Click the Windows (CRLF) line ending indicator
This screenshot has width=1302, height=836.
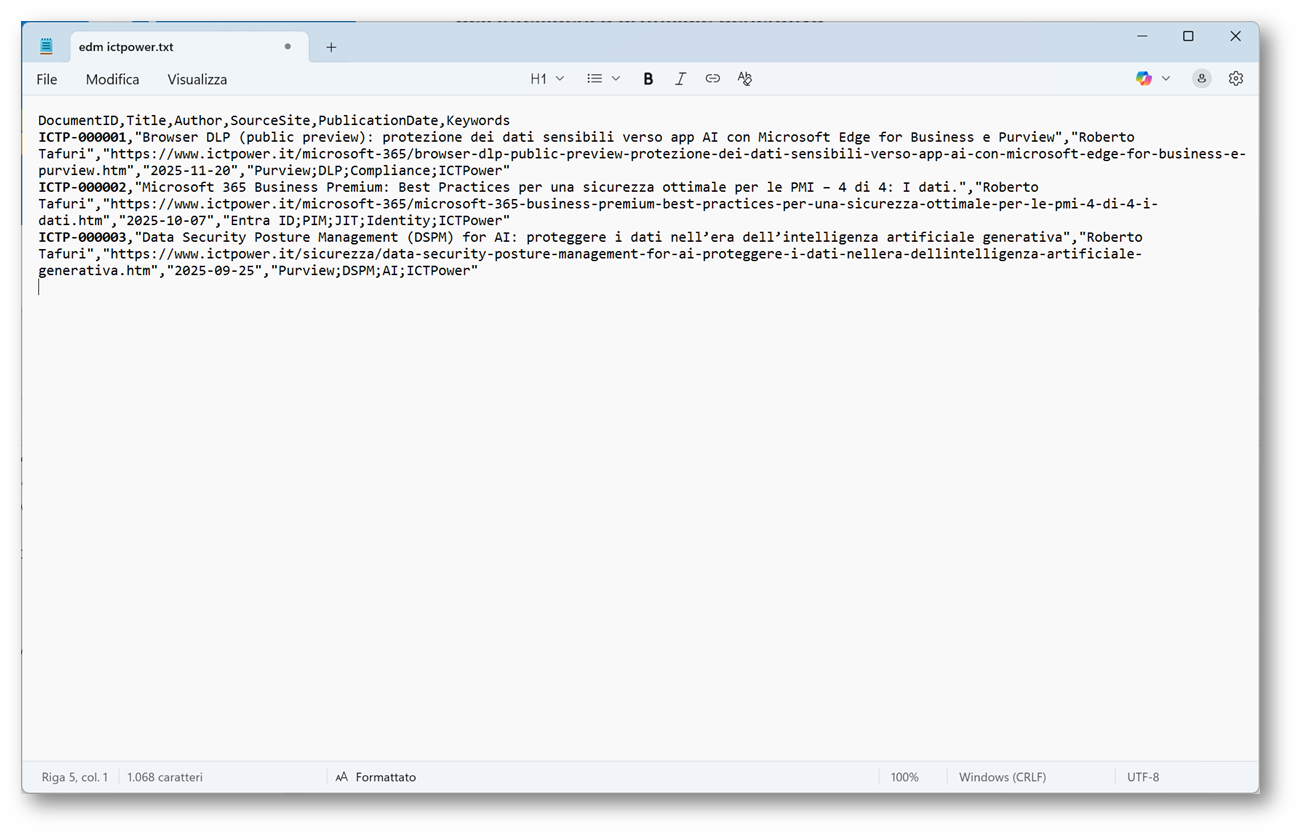(1002, 777)
